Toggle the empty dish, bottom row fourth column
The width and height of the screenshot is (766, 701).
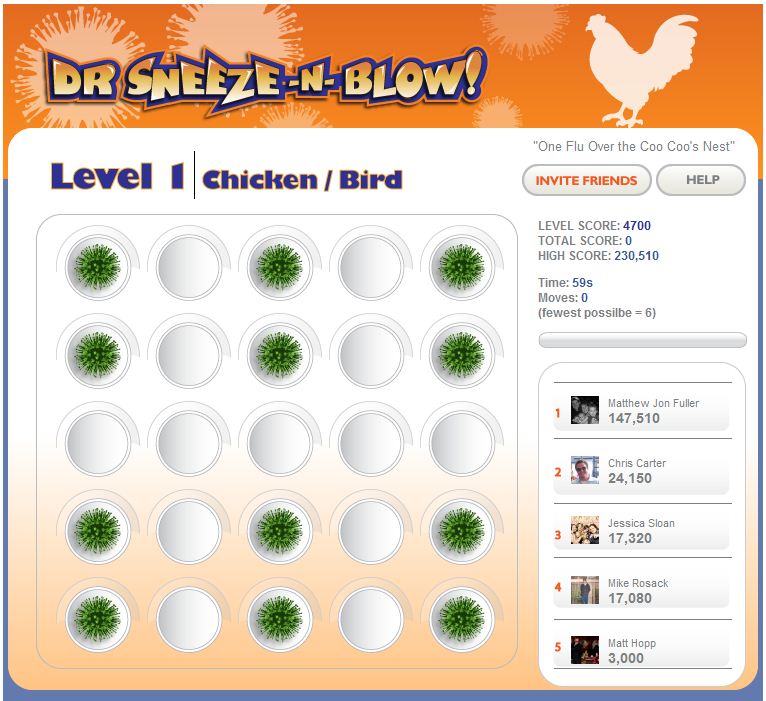[371, 619]
